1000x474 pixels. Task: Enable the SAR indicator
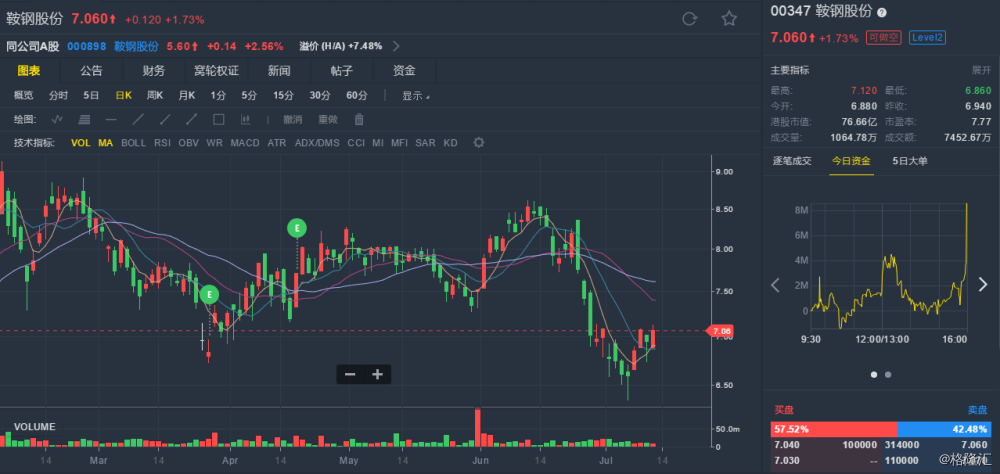tap(425, 143)
